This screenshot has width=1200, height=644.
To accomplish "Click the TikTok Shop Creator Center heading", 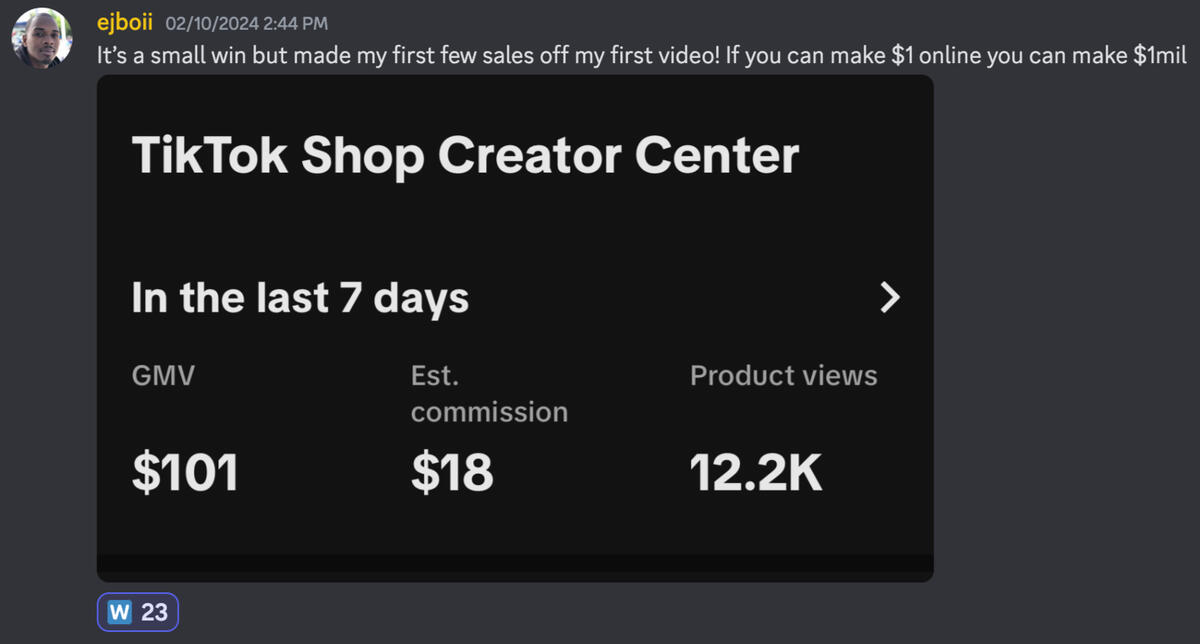I will [x=465, y=156].
